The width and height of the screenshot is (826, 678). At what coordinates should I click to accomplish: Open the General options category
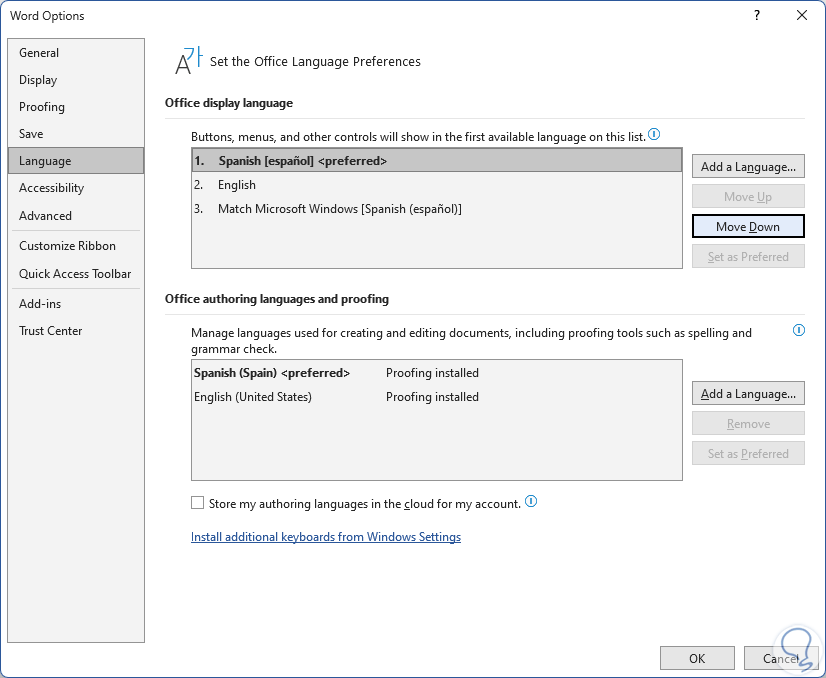tap(39, 53)
